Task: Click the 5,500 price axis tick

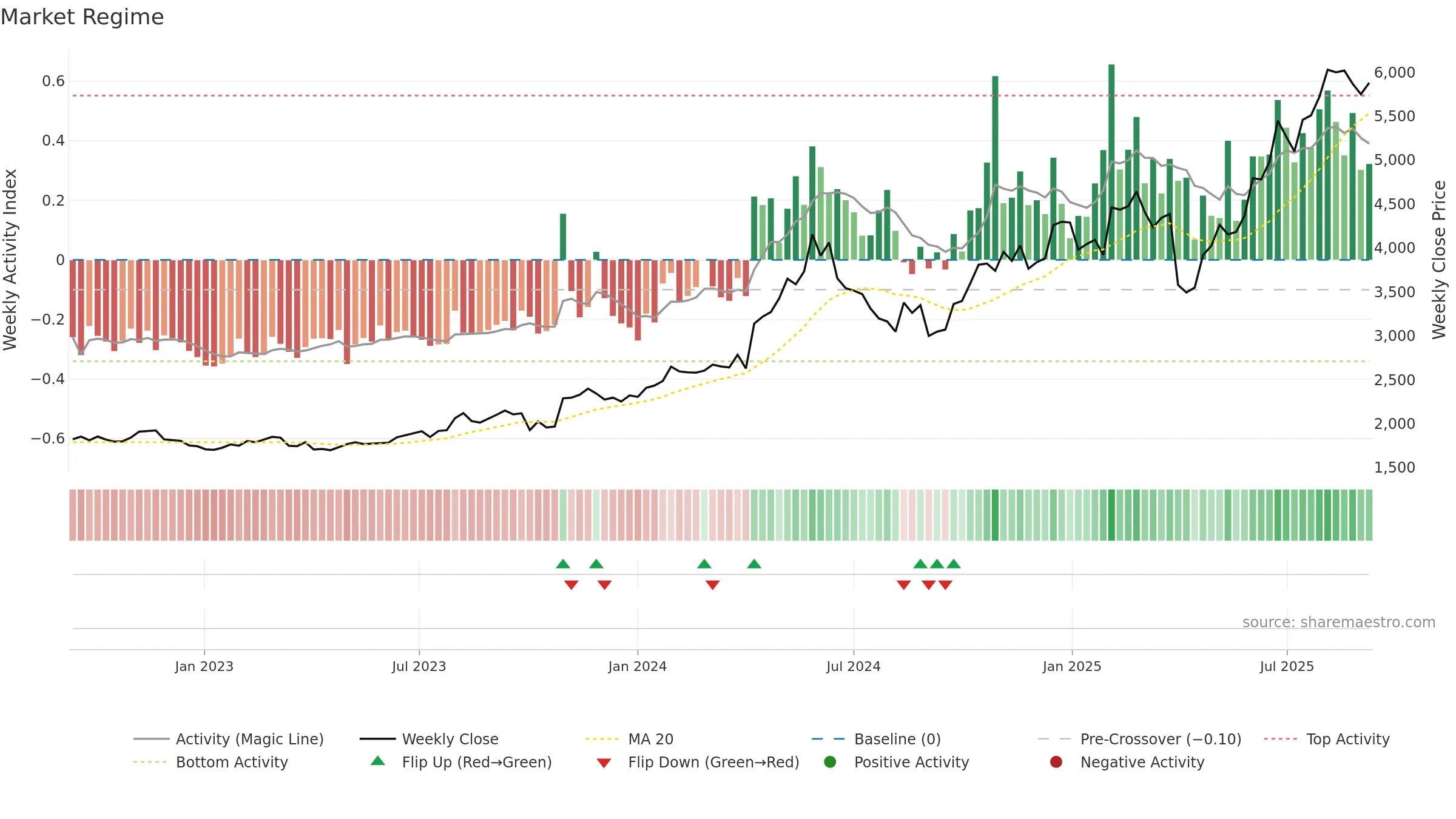Action: (x=1395, y=116)
